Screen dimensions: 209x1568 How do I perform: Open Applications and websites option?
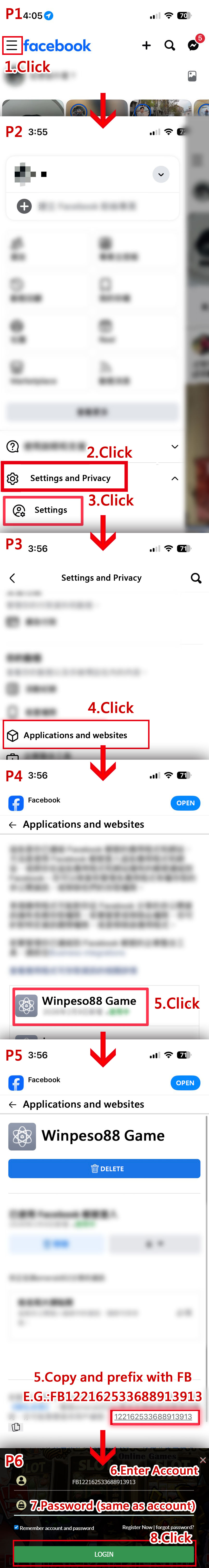click(x=76, y=735)
